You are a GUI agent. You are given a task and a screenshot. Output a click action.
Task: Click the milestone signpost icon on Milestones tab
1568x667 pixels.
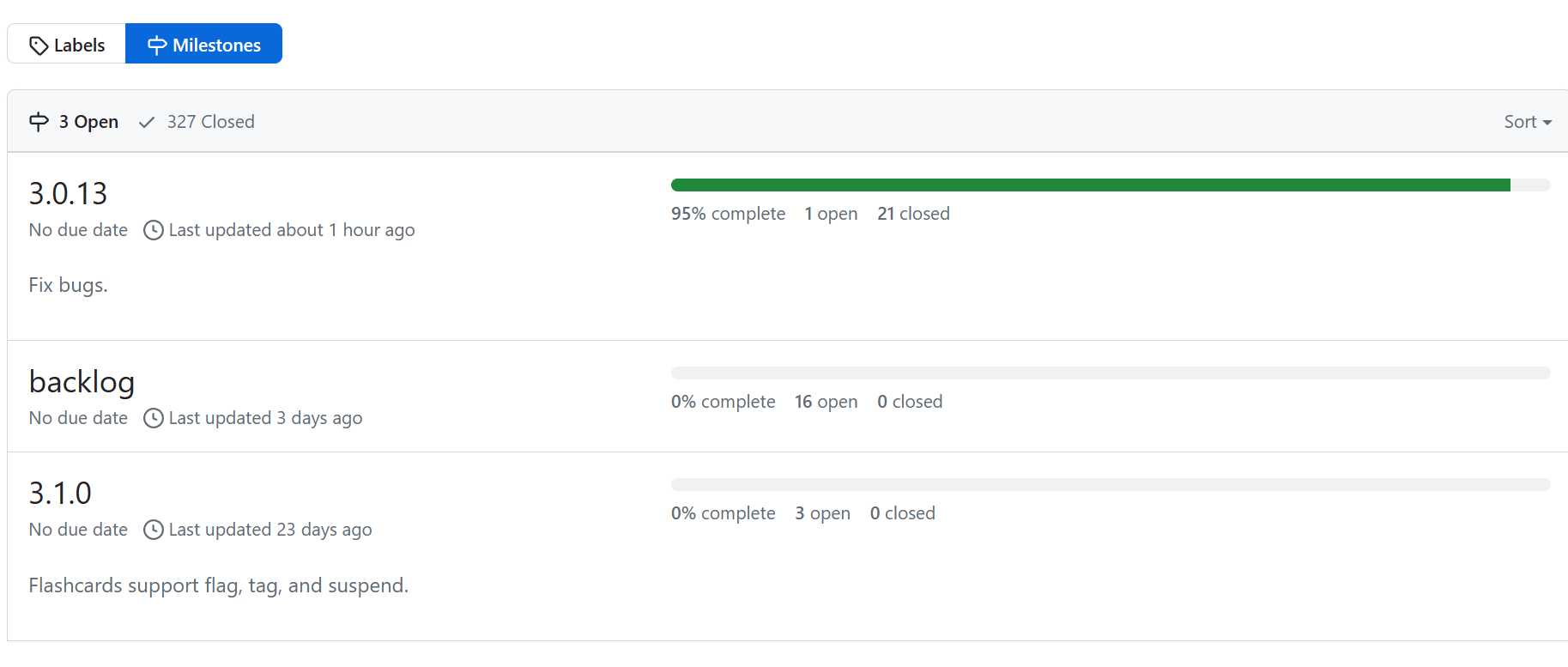click(x=156, y=45)
